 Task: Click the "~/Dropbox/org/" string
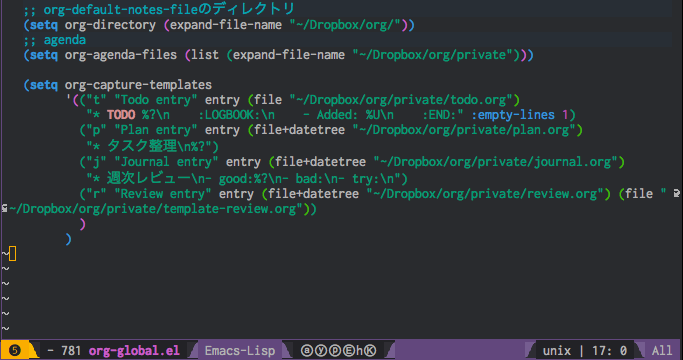[x=345, y=25]
